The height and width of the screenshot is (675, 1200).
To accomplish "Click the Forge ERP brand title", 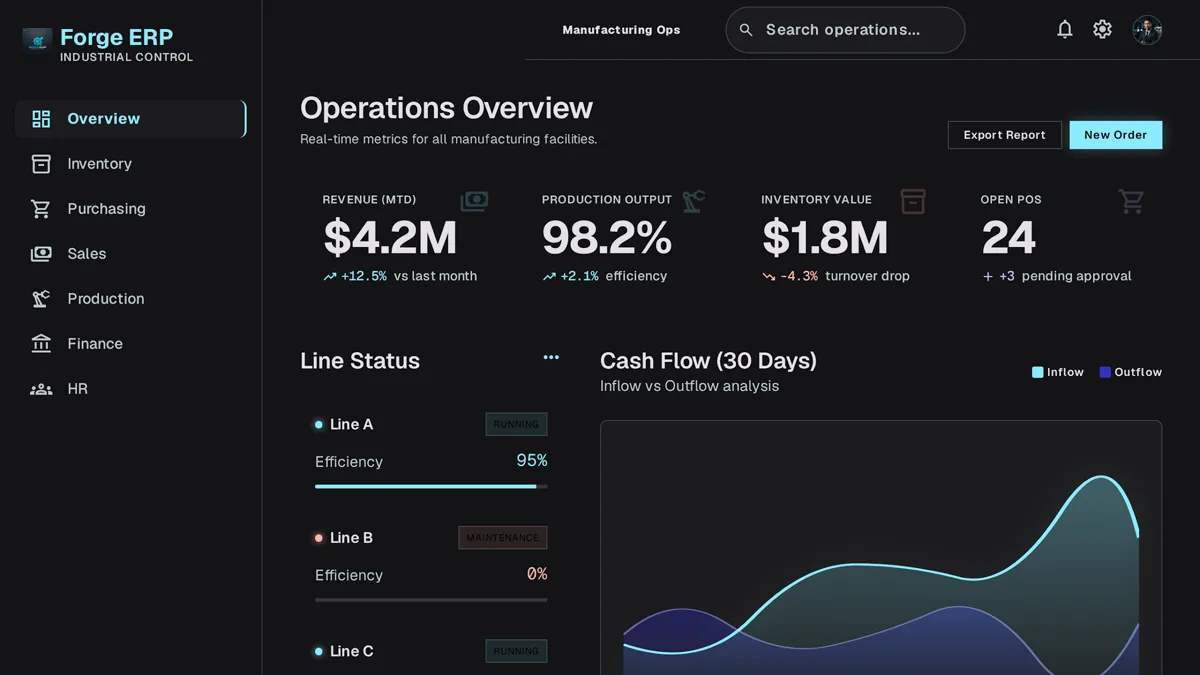I will pyautogui.click(x=116, y=37).
